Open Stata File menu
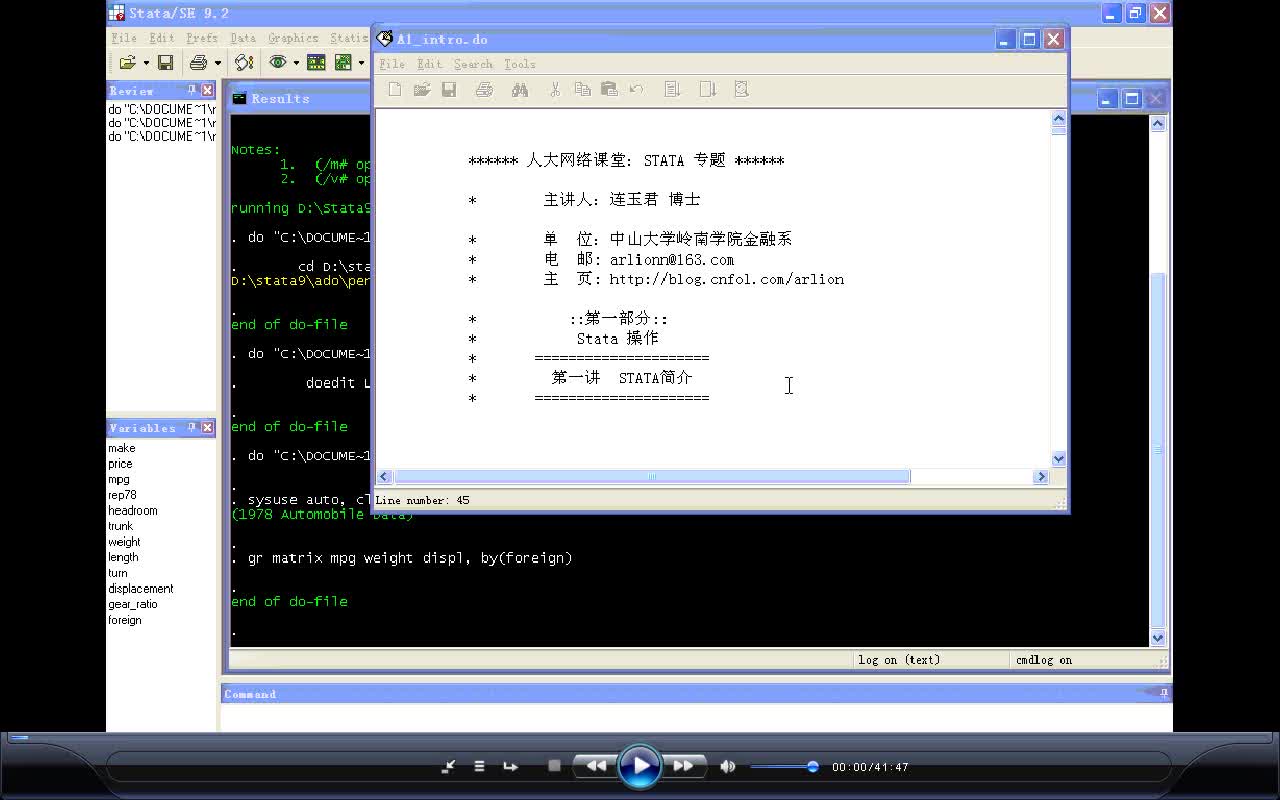Viewport: 1280px width, 800px height. pos(124,38)
